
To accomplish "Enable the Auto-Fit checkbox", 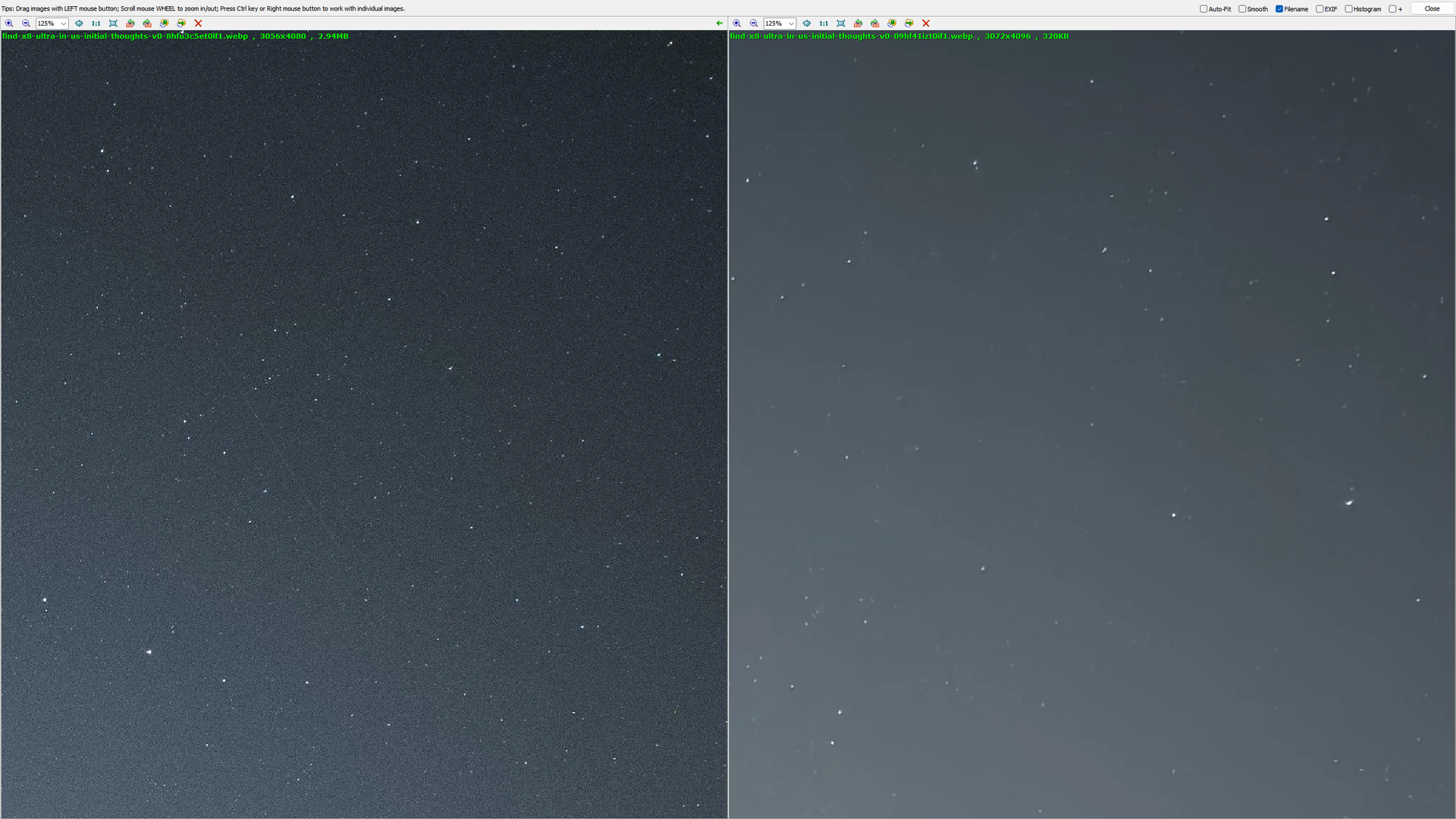I will tap(1203, 9).
